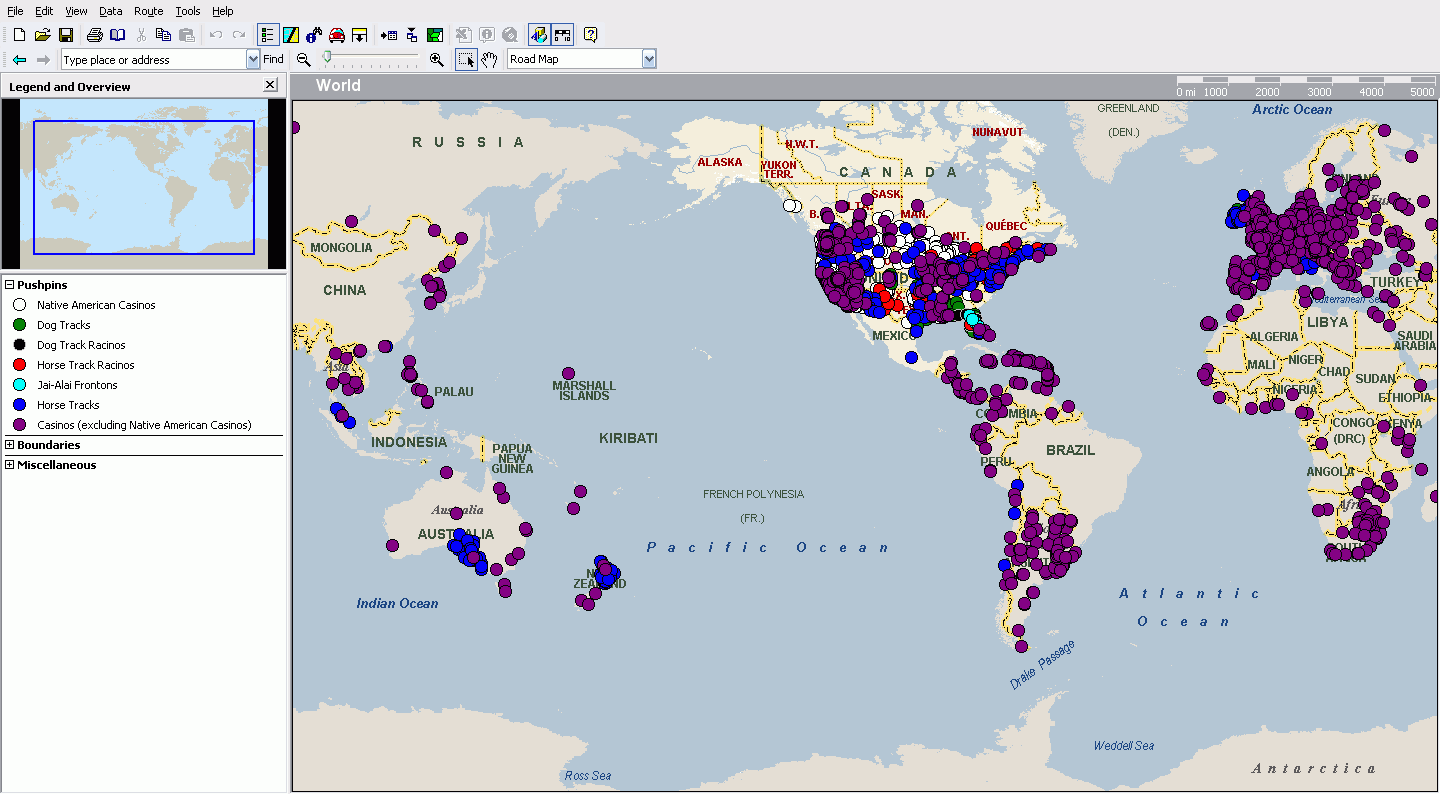Expand the Boundaries legend section
Image resolution: width=1440 pixels, height=794 pixels.
9,445
